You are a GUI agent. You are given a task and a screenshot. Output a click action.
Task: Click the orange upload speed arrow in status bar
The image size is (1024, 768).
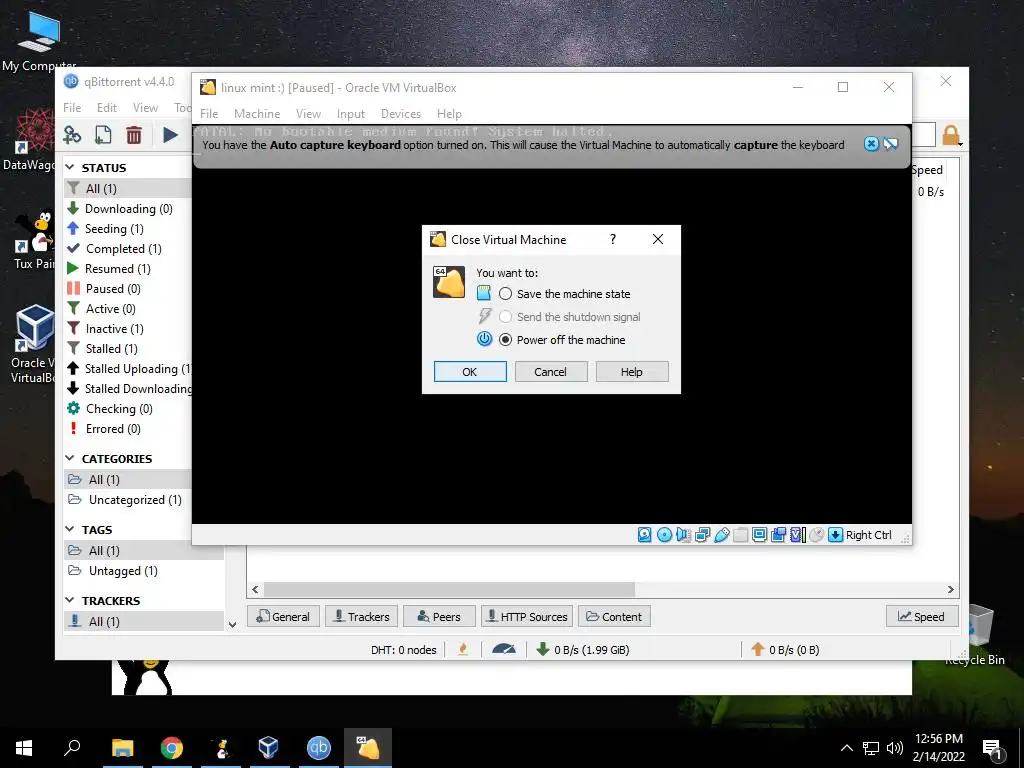758,649
